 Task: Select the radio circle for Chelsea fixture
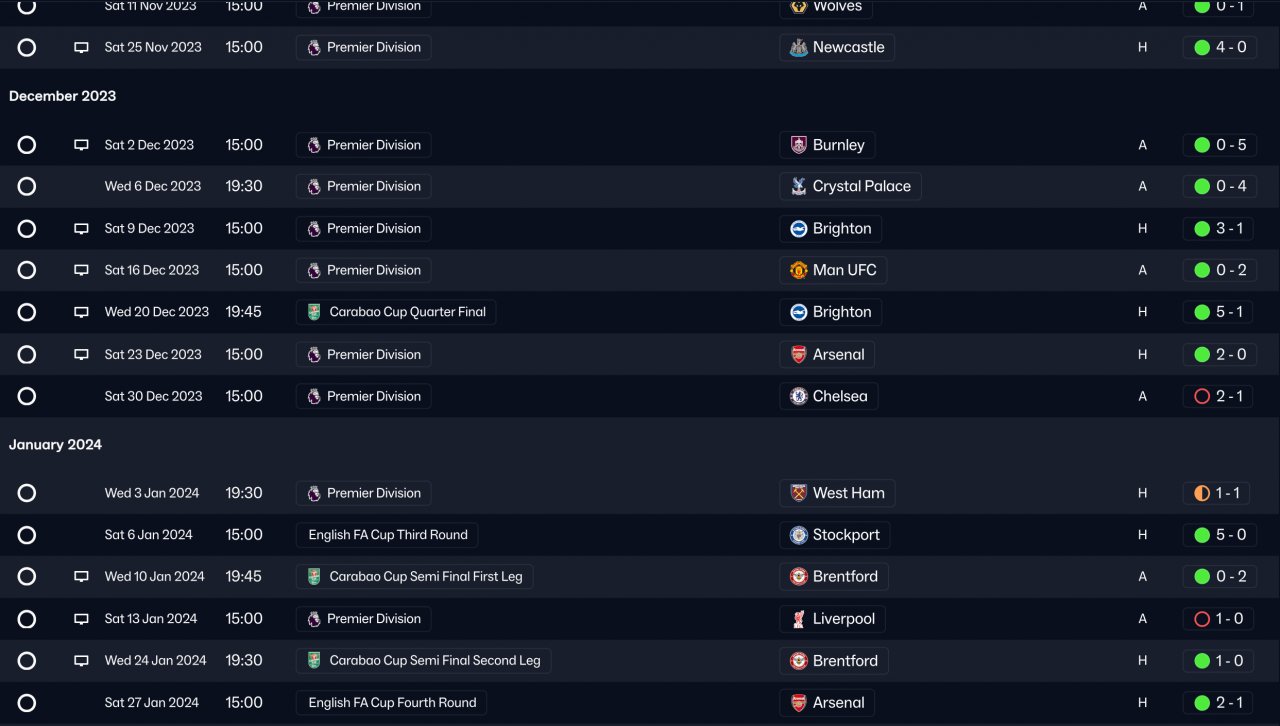point(27,396)
